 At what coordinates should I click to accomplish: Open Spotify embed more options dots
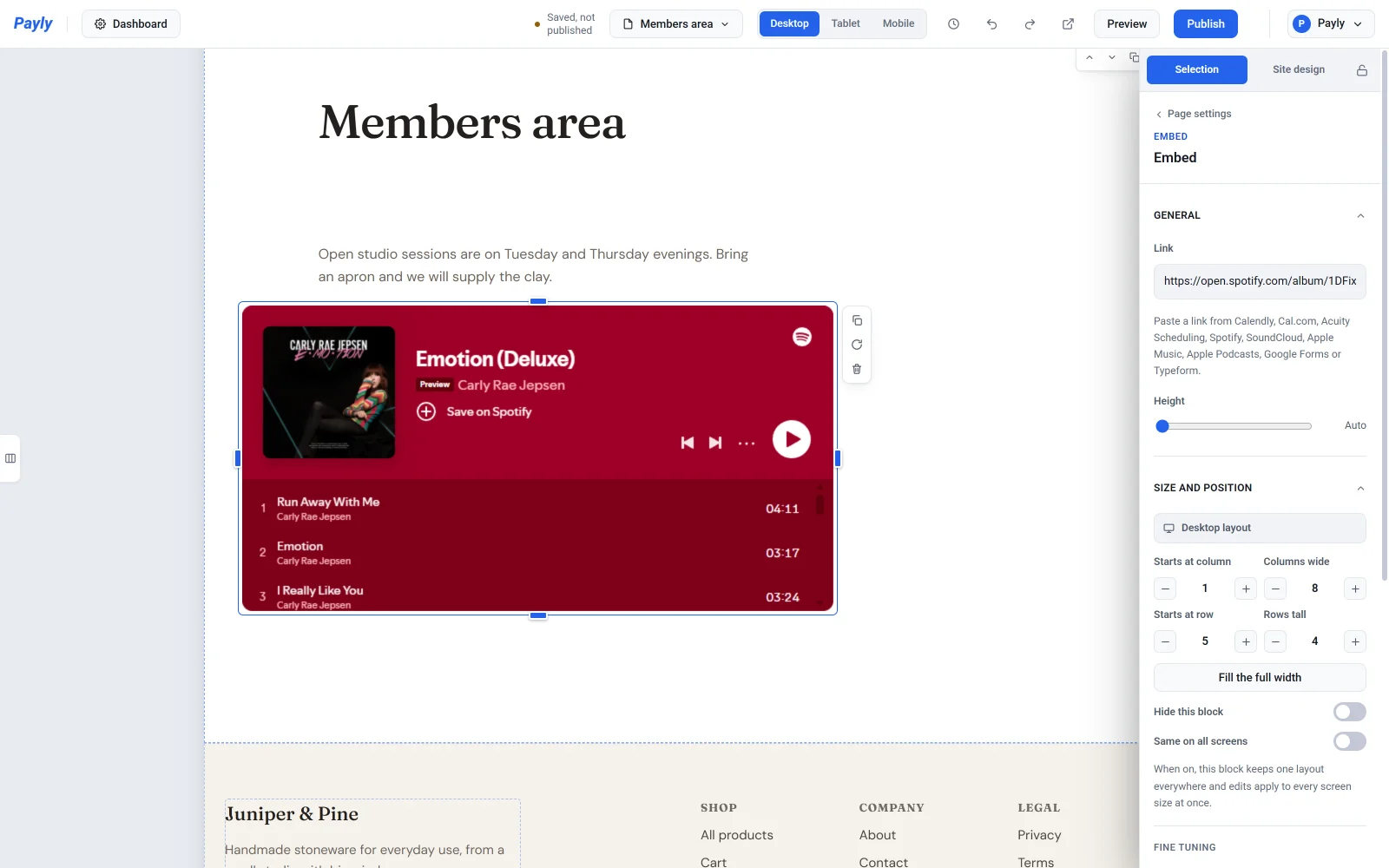pyautogui.click(x=747, y=443)
